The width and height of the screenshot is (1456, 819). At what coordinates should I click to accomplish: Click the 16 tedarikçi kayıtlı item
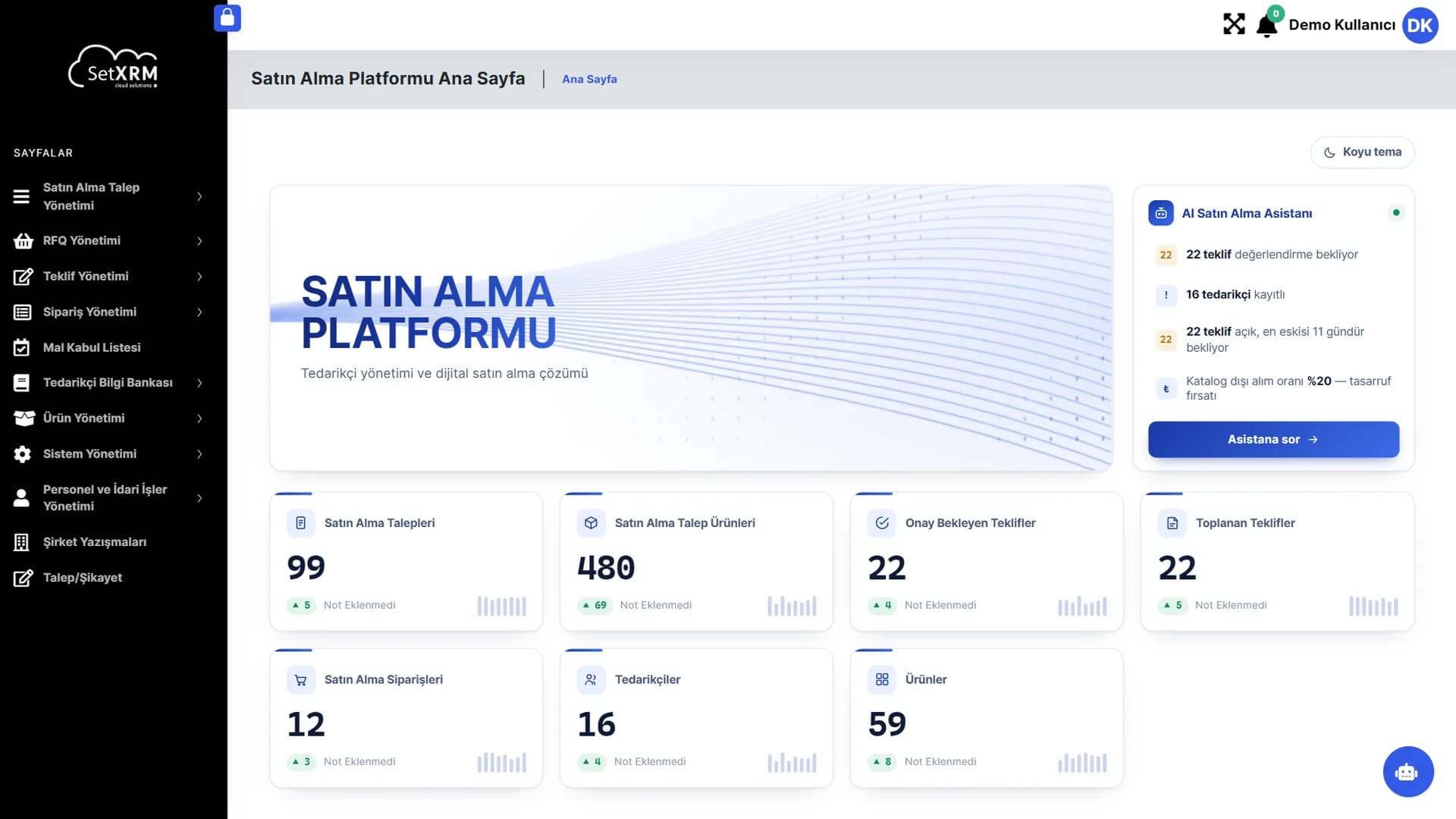coord(1273,295)
